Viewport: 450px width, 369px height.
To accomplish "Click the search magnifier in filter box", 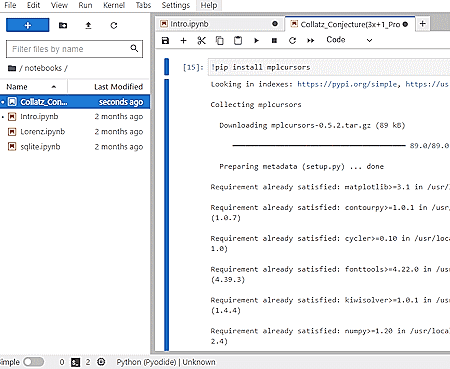I will 134,49.
